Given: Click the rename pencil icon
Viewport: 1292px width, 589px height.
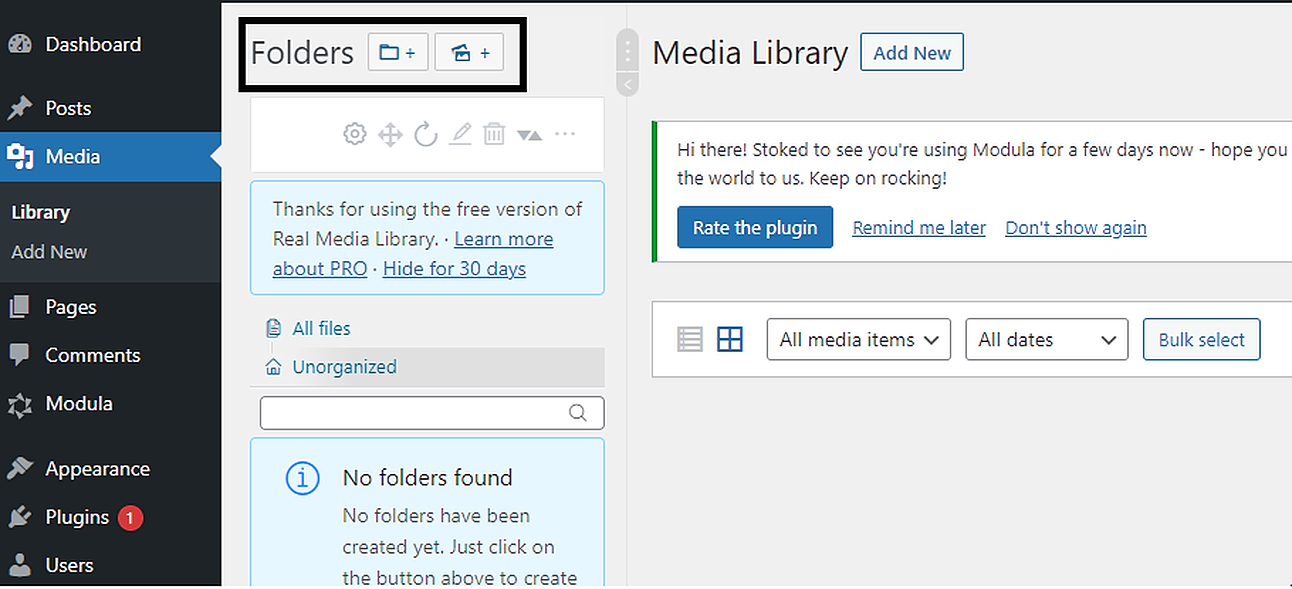Looking at the screenshot, I should (459, 133).
